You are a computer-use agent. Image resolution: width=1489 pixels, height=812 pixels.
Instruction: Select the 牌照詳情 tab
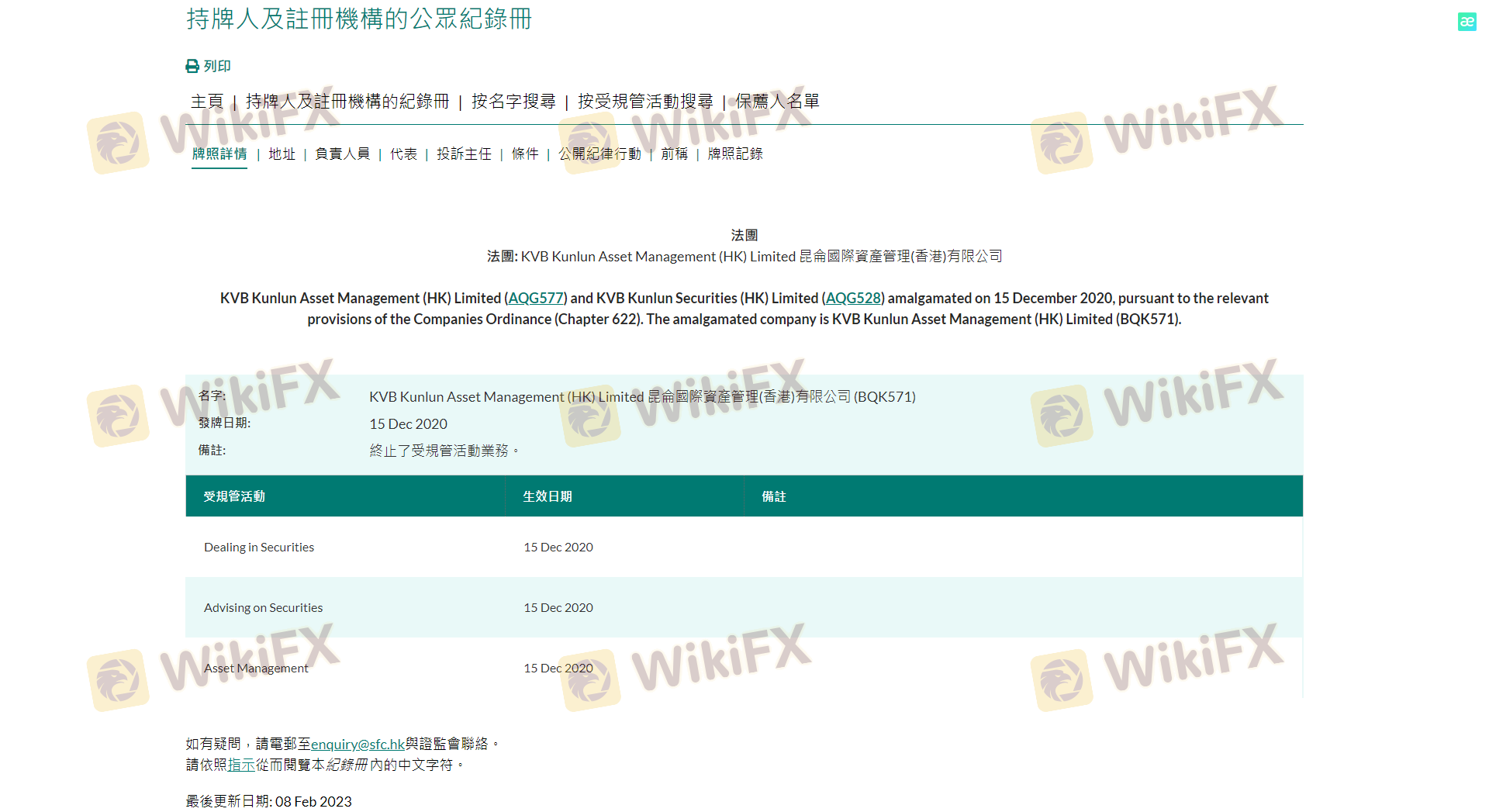coord(219,154)
